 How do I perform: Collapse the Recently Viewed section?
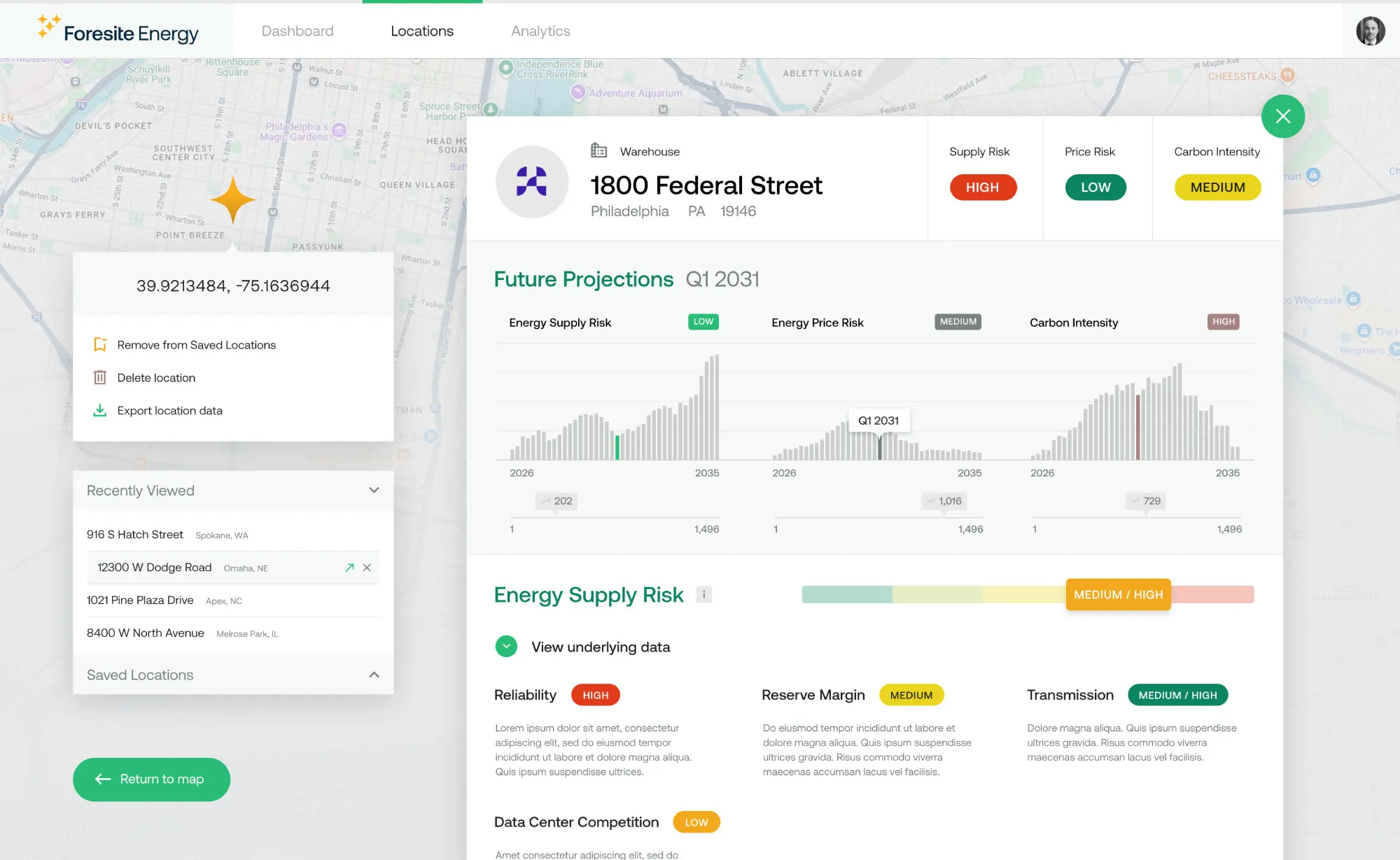click(374, 491)
